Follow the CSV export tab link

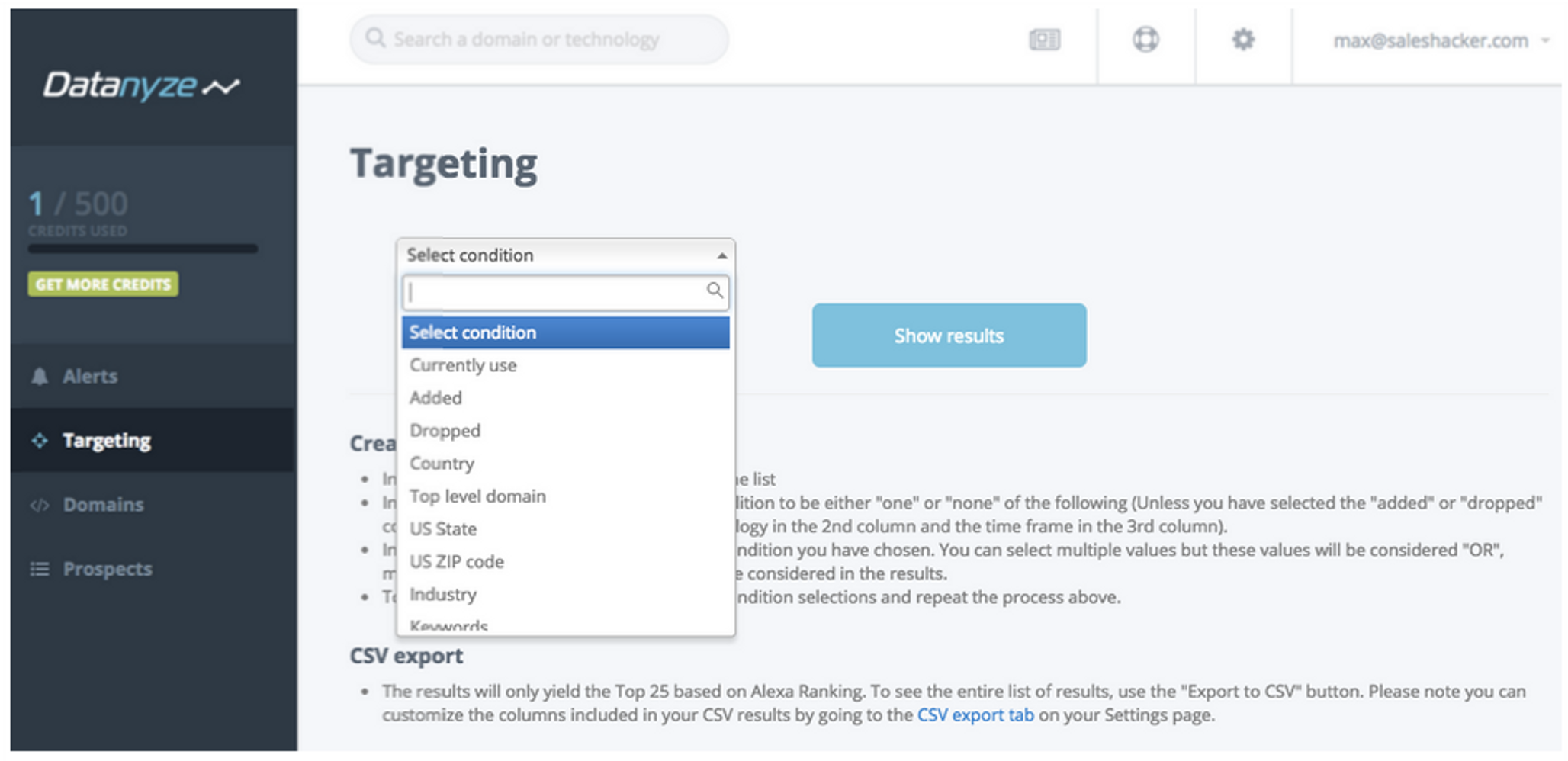975,715
